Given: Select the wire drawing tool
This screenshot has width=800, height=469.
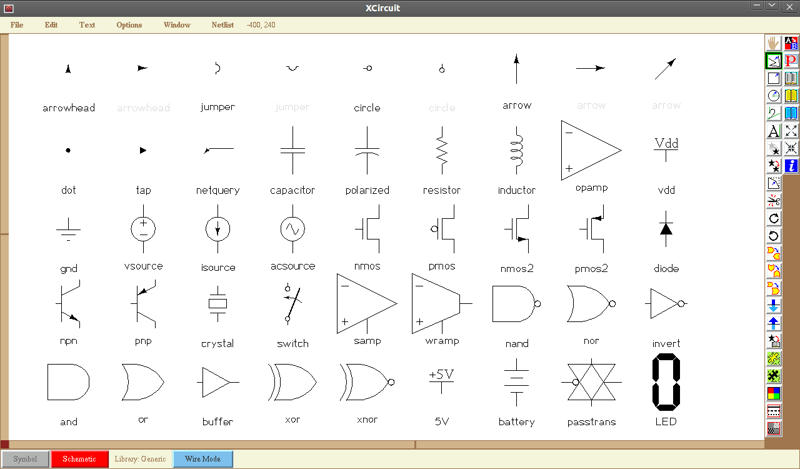Looking at the screenshot, I should click(x=773, y=61).
